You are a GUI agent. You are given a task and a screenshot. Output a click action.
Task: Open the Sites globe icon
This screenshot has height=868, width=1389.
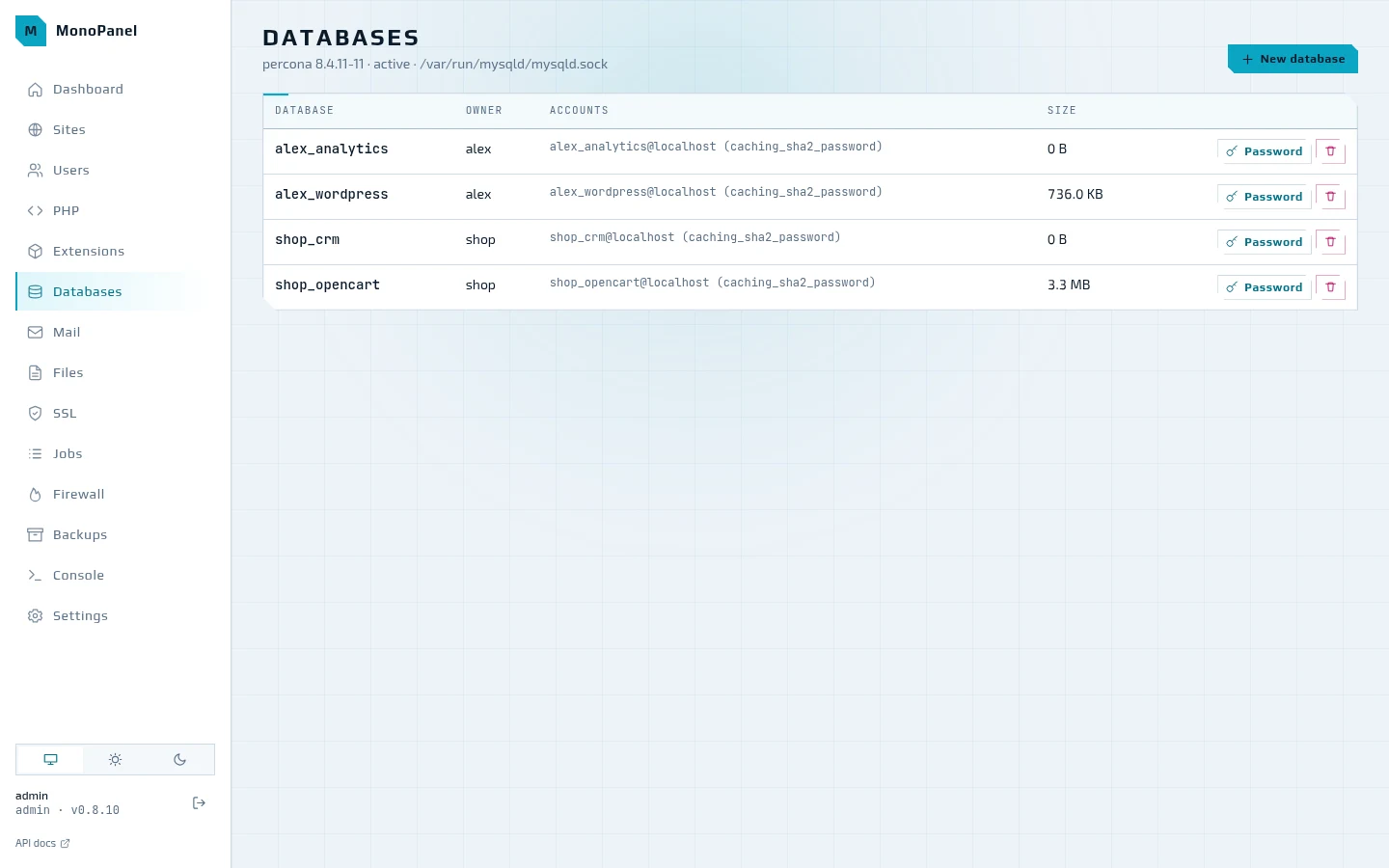click(36, 130)
